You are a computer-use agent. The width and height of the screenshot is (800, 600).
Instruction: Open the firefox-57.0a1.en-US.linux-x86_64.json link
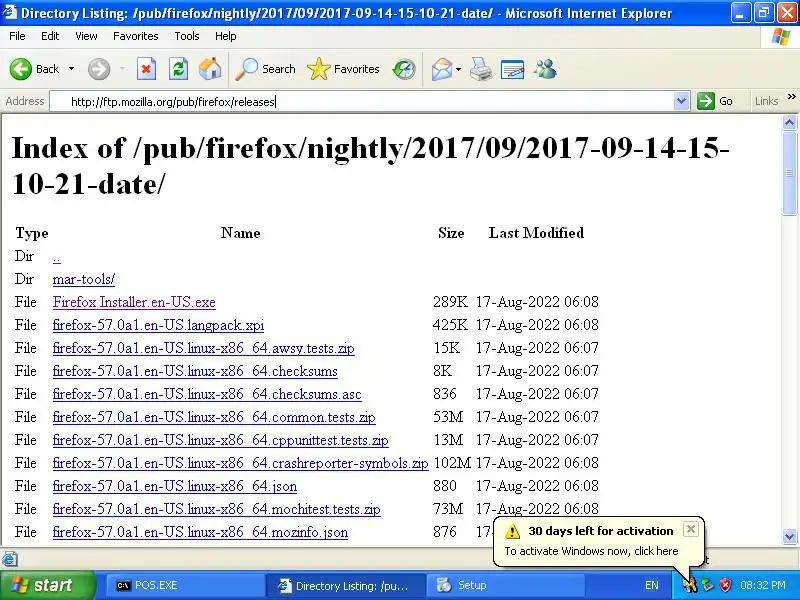click(x=174, y=486)
